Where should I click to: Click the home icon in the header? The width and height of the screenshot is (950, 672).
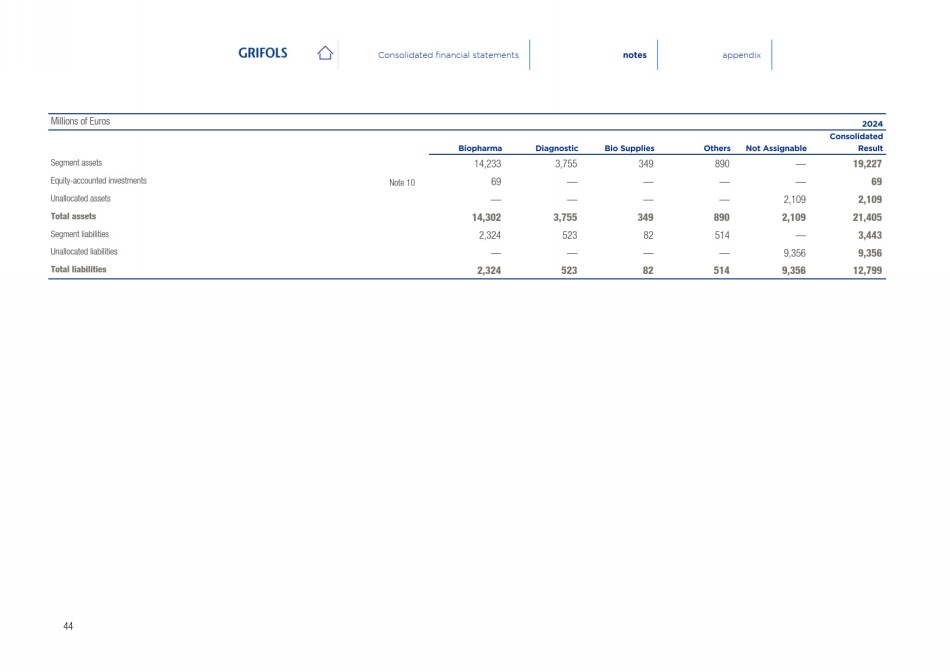coord(324,54)
